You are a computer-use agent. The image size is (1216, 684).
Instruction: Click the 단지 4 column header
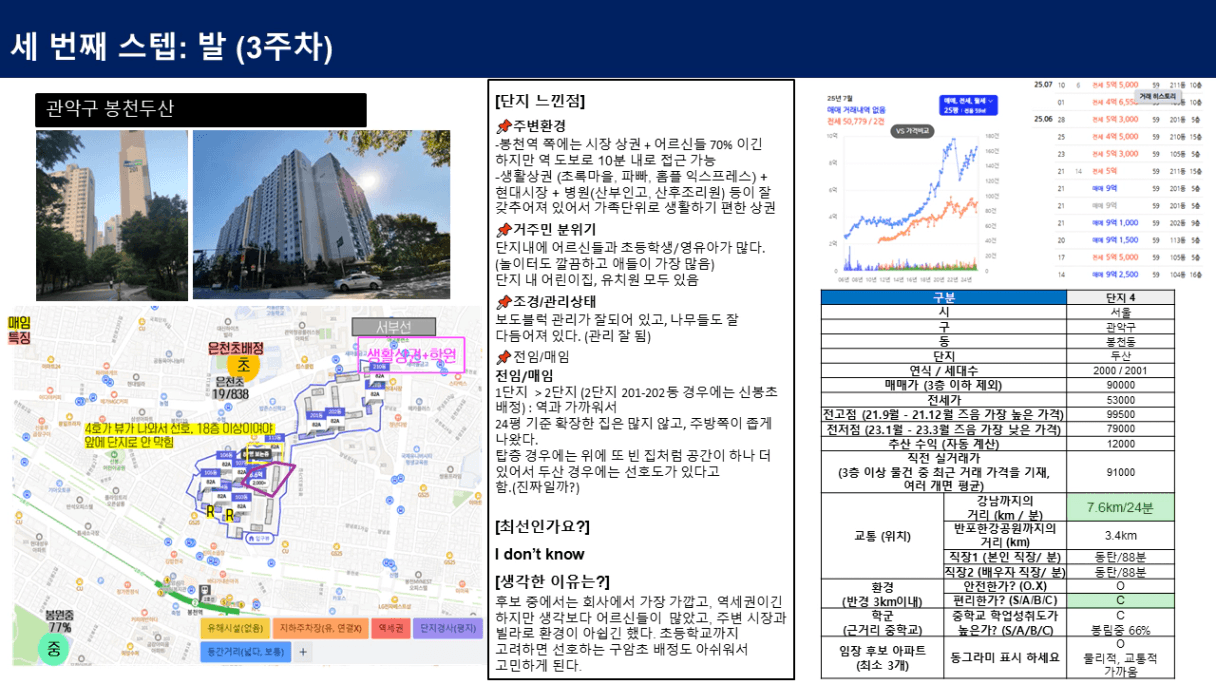point(1120,298)
